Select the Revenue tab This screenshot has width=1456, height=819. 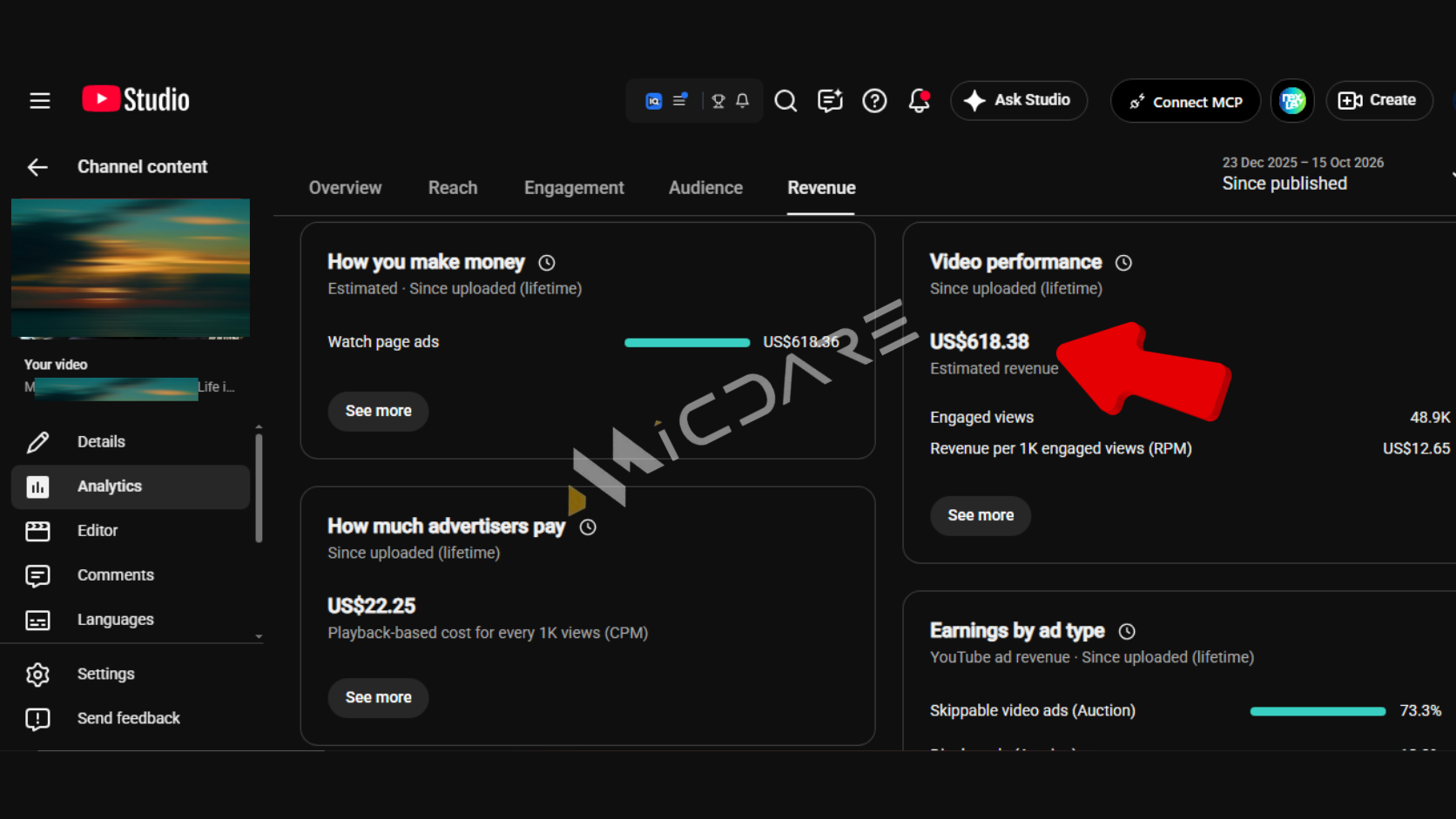(821, 188)
